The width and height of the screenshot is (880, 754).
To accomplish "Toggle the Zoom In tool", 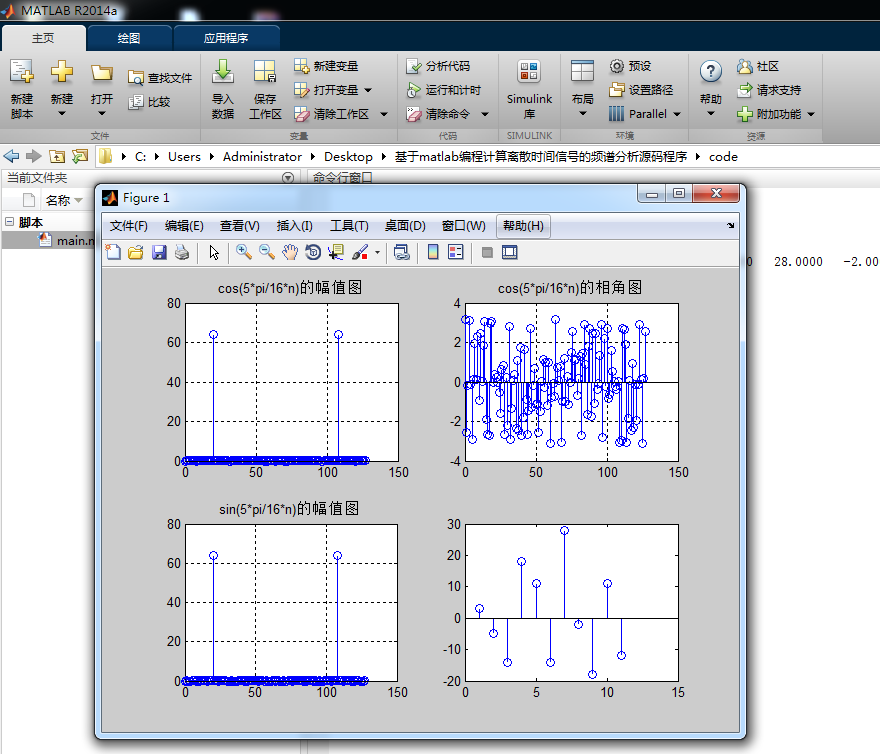I will click(244, 253).
